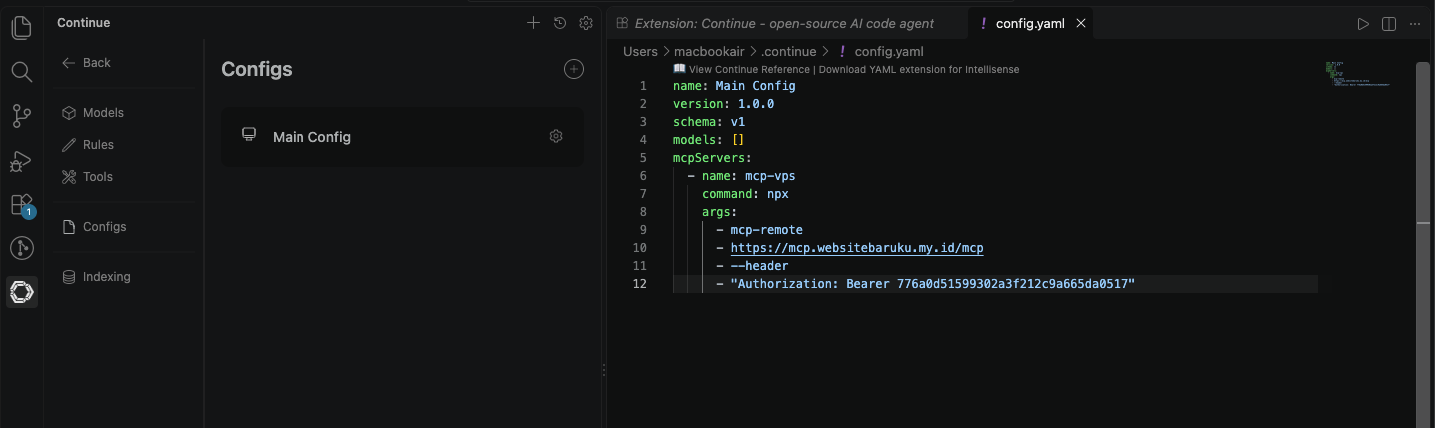Click '- name: mcp-vps' line
1435x428 pixels.
[x=742, y=176]
